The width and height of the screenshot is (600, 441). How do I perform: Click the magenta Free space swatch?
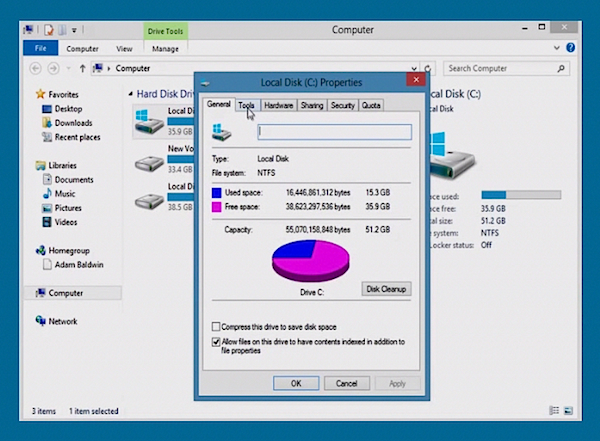tap(217, 207)
